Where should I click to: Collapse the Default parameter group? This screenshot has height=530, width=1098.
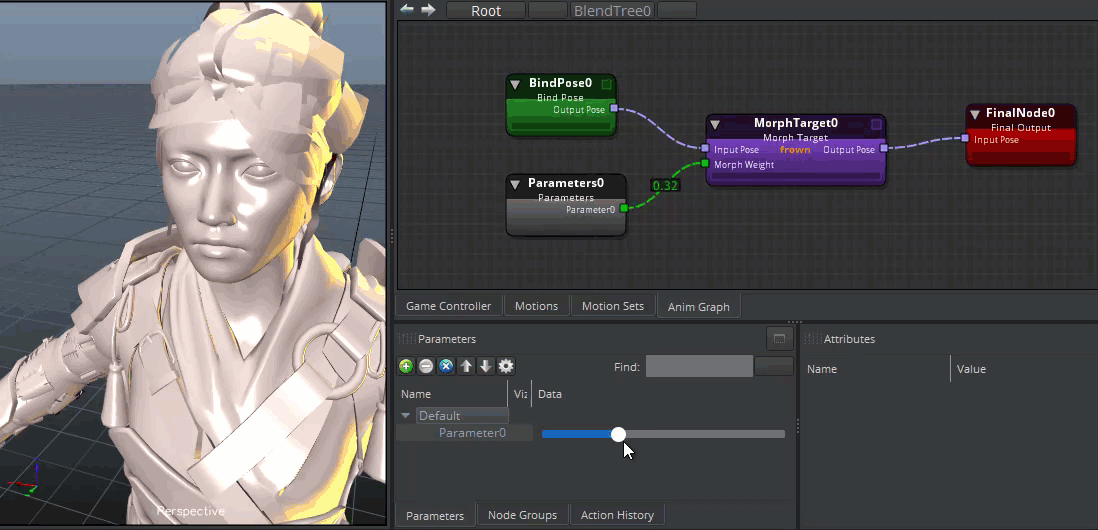[x=406, y=415]
